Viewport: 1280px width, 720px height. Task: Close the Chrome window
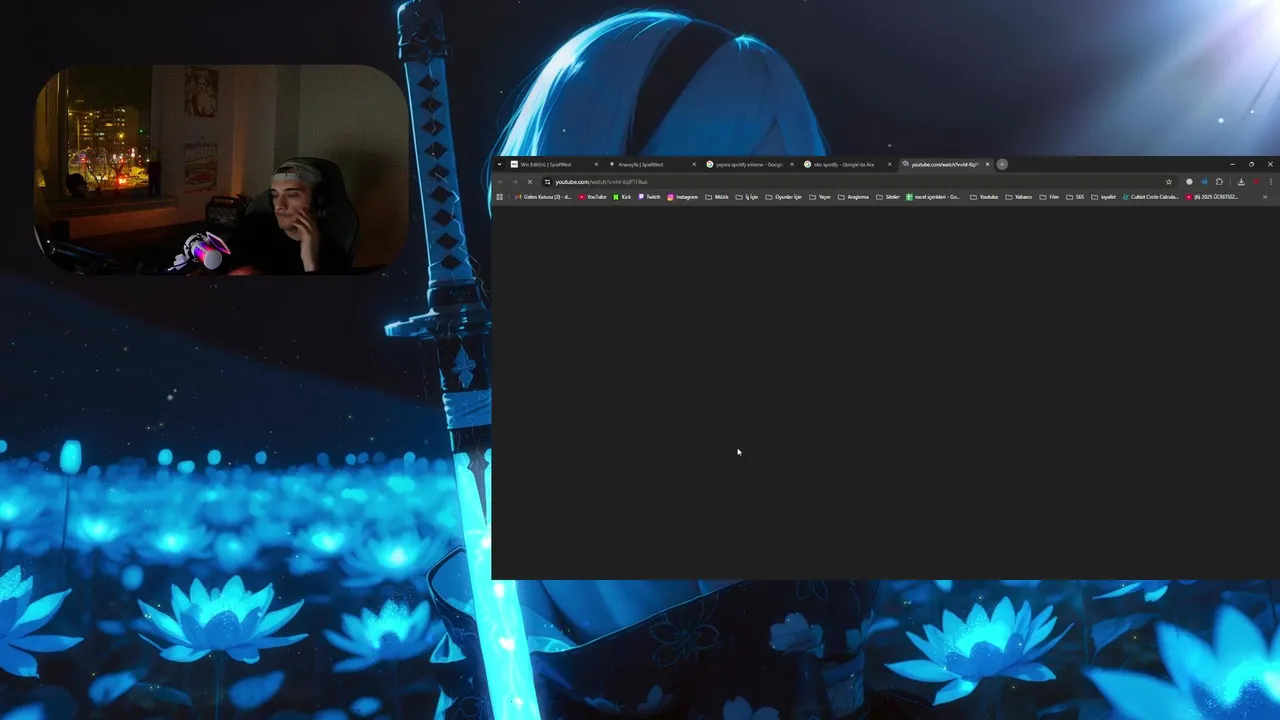click(1270, 164)
